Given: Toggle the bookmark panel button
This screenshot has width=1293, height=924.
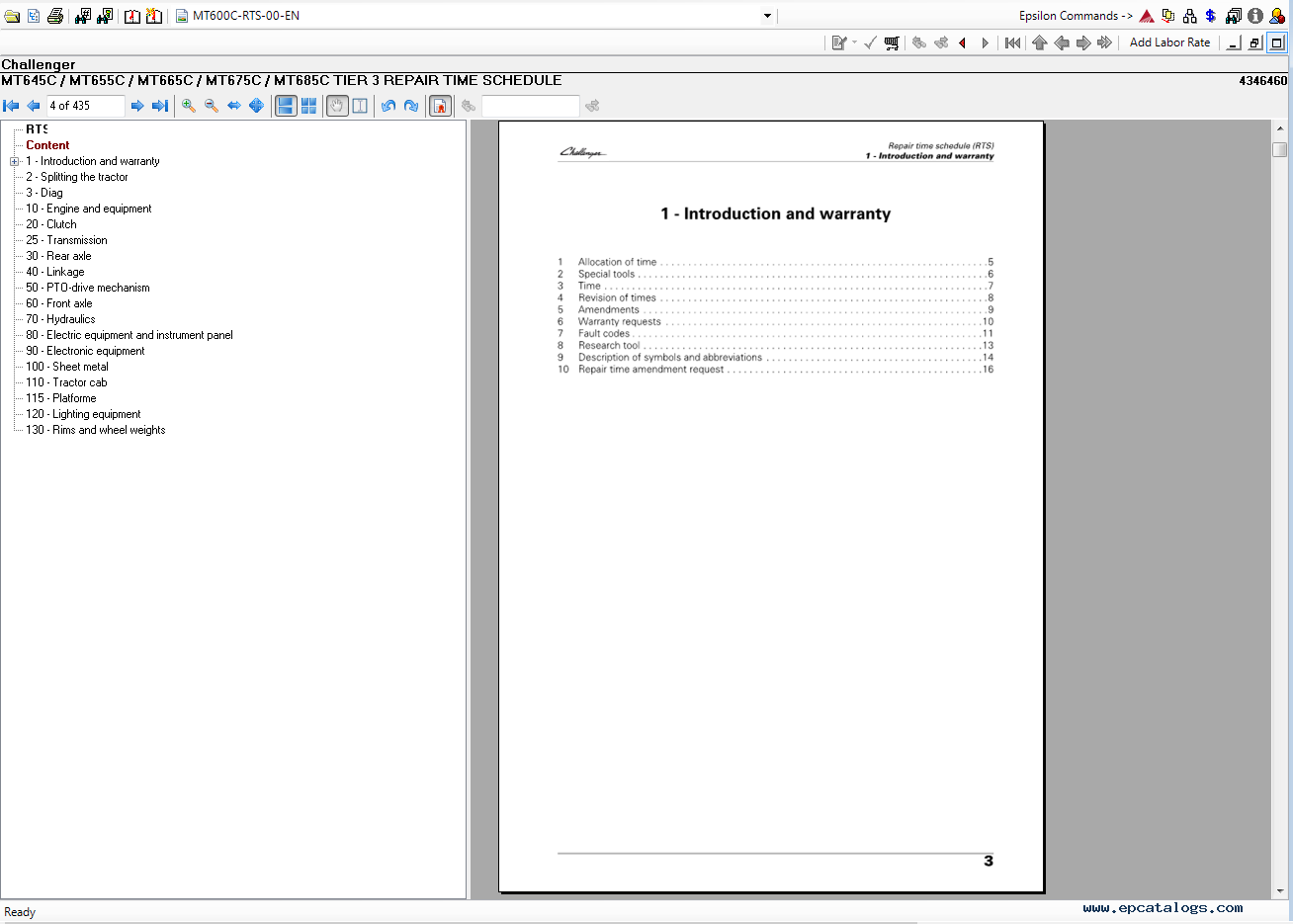Looking at the screenshot, I should pos(440,106).
